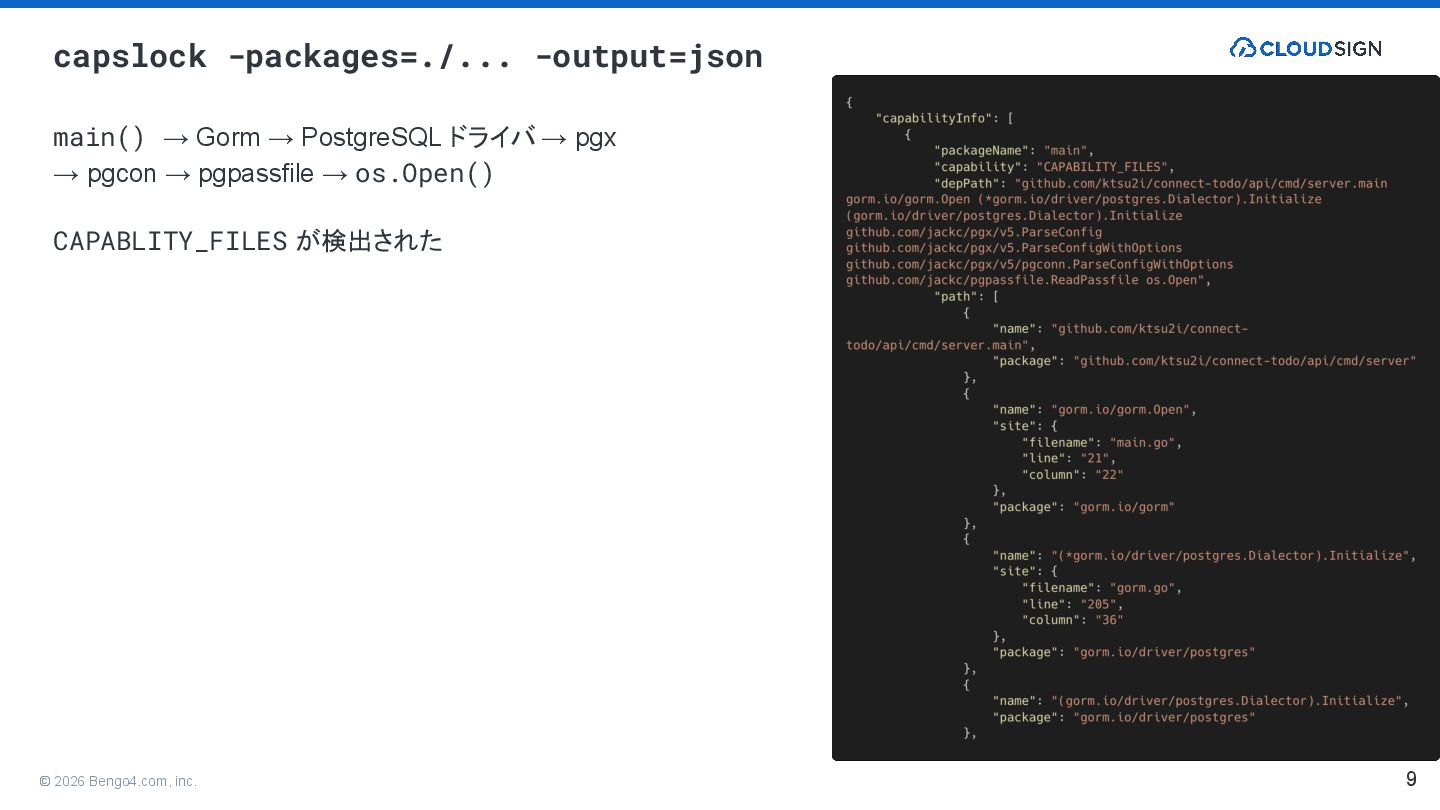This screenshot has width=1440, height=810.
Task: Select the slide title "capslock -packages=./... -output=json"
Action: (408, 56)
